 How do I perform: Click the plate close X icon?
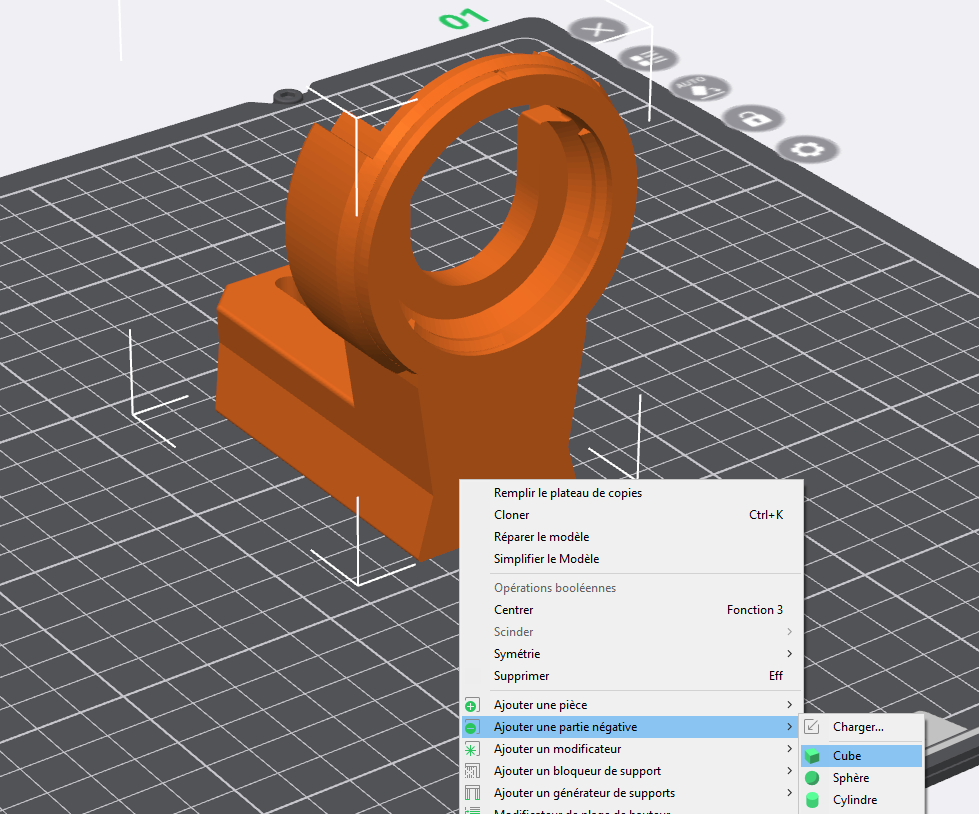pyautogui.click(x=598, y=29)
